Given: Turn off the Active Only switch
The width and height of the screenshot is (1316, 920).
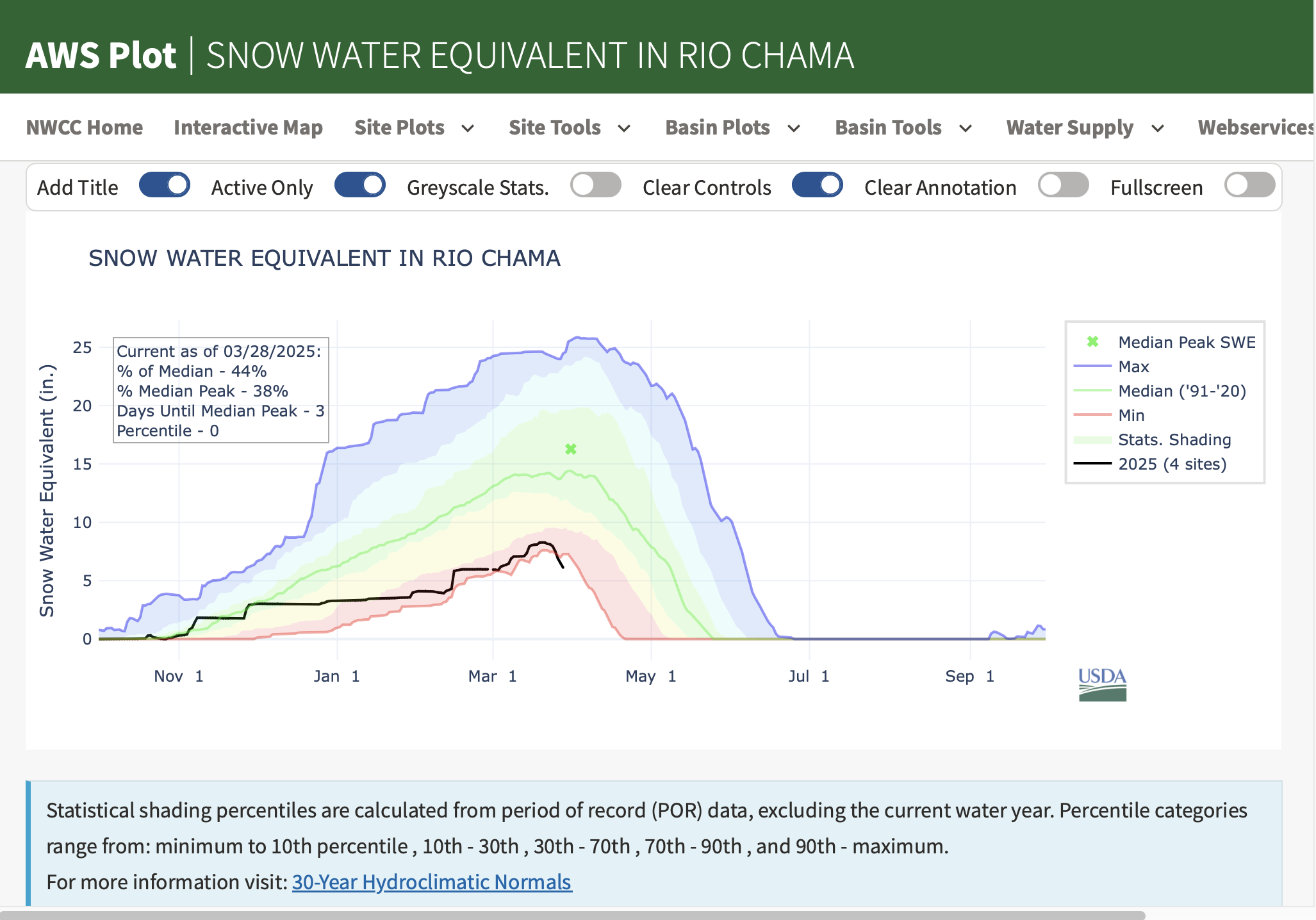Looking at the screenshot, I should [x=360, y=186].
